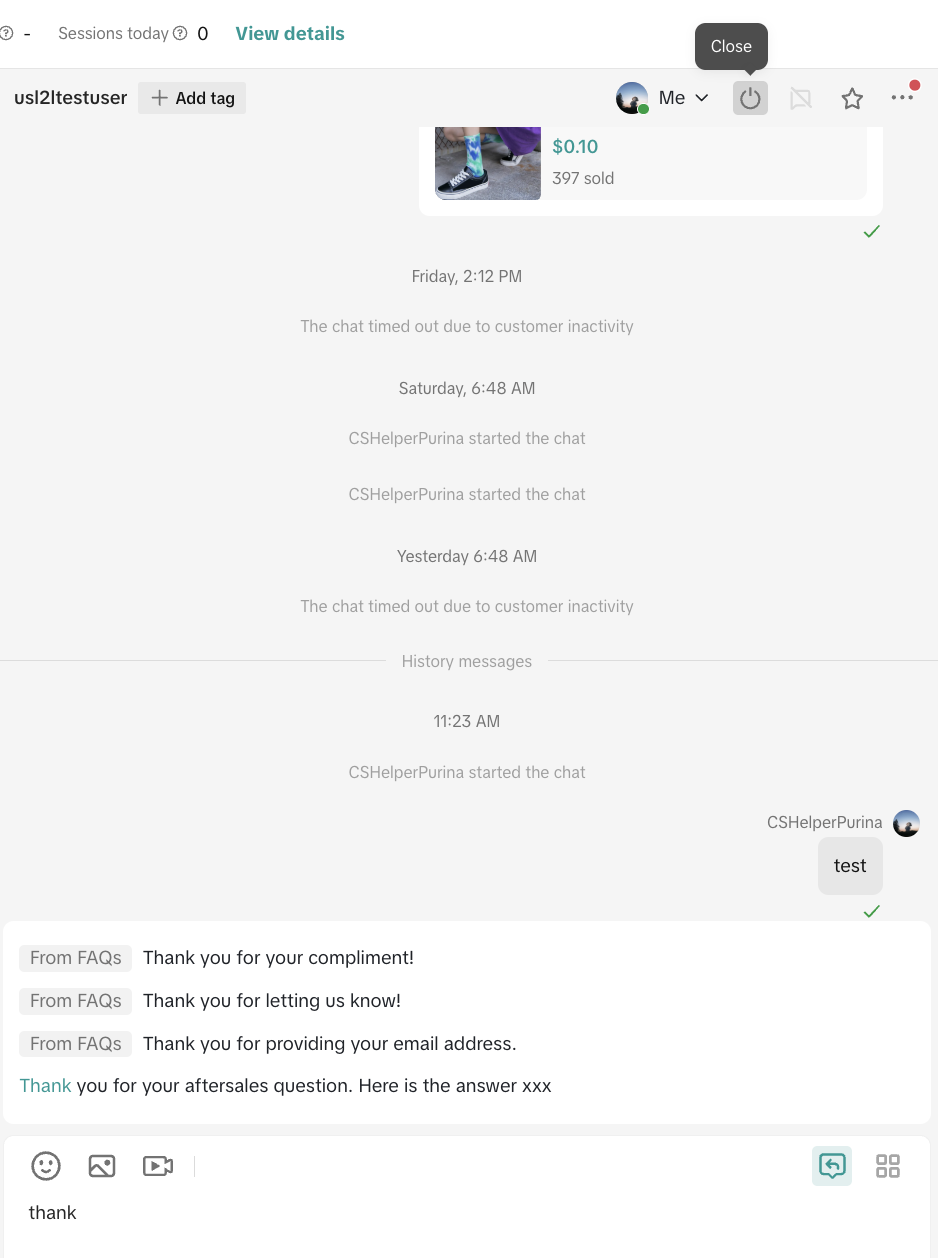Click the Sessions today help icon
Screen dimensions: 938x1258
pos(180,33)
